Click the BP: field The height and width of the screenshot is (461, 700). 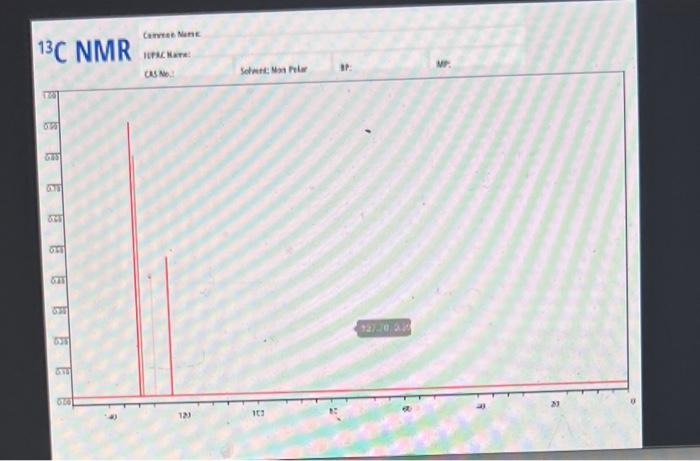(380, 67)
